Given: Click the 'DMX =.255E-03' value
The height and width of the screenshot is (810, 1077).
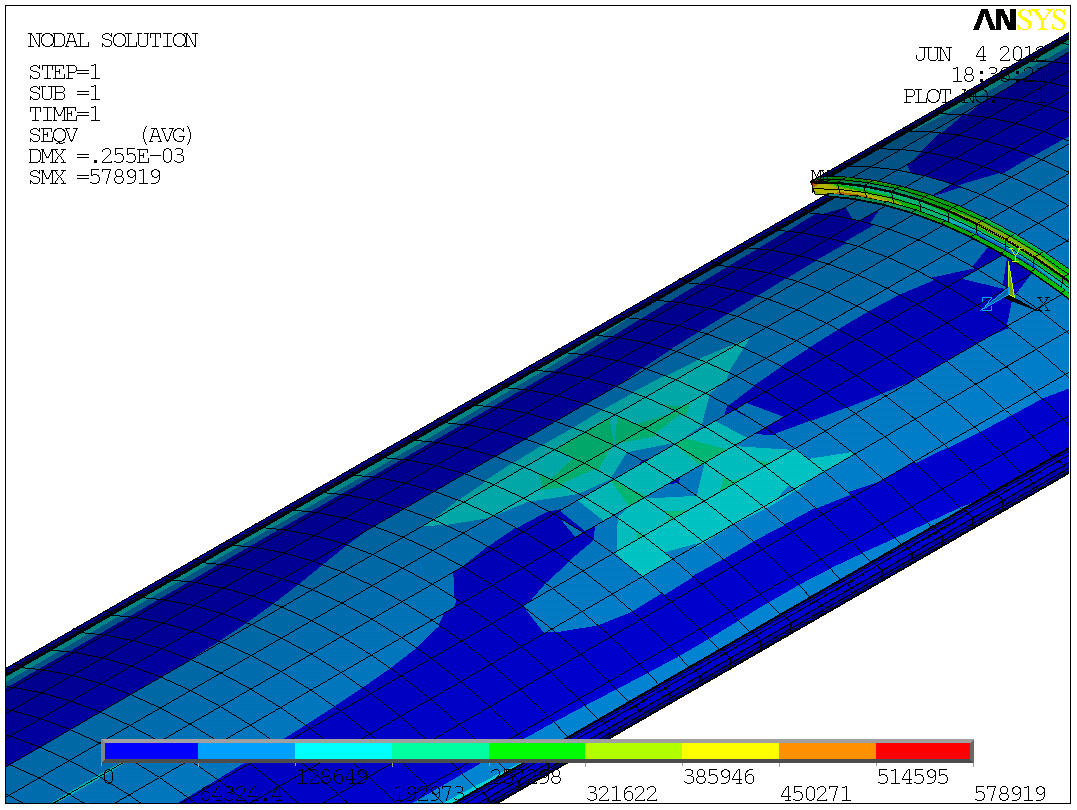Looking at the screenshot, I should point(106,156).
